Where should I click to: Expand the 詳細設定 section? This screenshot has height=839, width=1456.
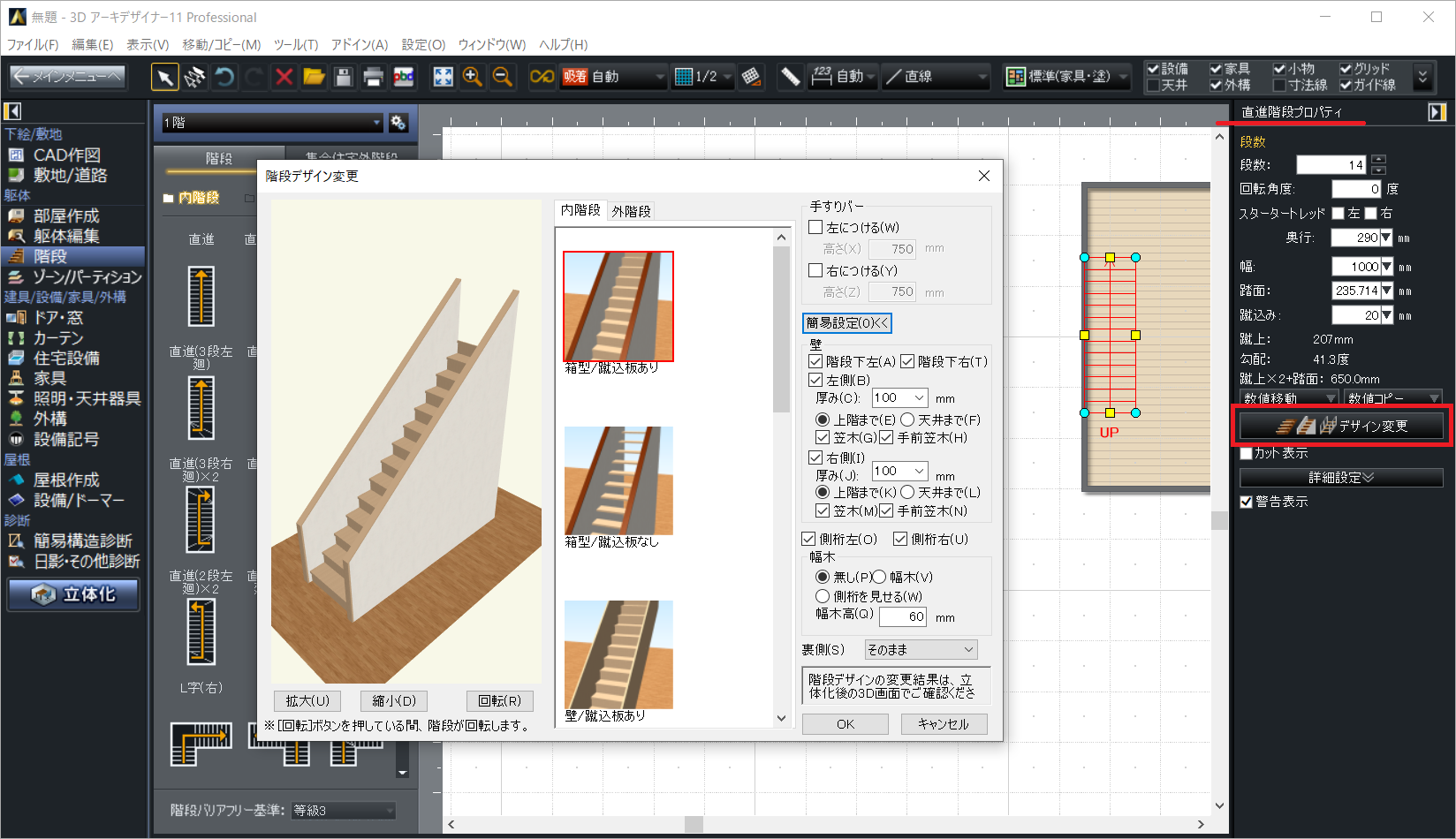(x=1340, y=478)
